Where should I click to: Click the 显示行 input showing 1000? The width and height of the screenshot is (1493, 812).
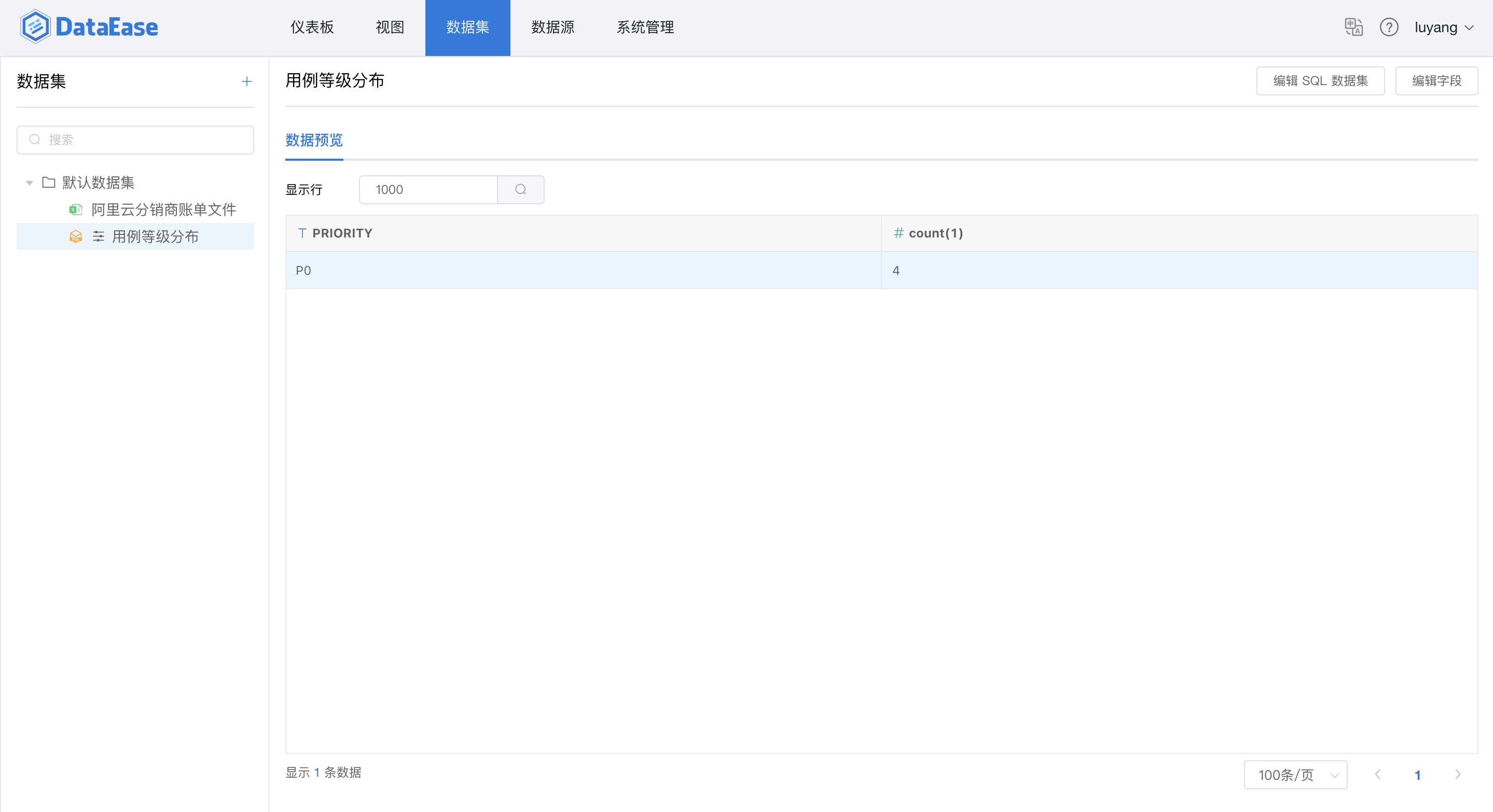[x=429, y=189]
